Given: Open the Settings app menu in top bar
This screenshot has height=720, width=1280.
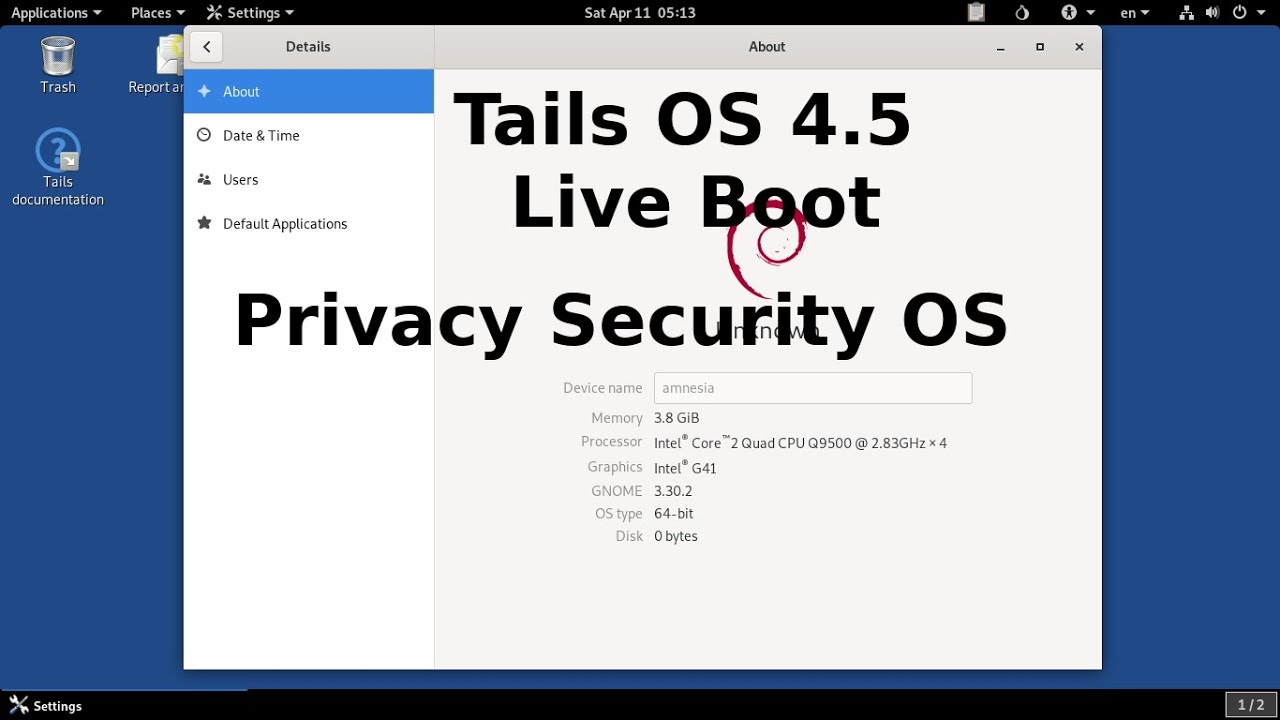Looking at the screenshot, I should [x=250, y=13].
